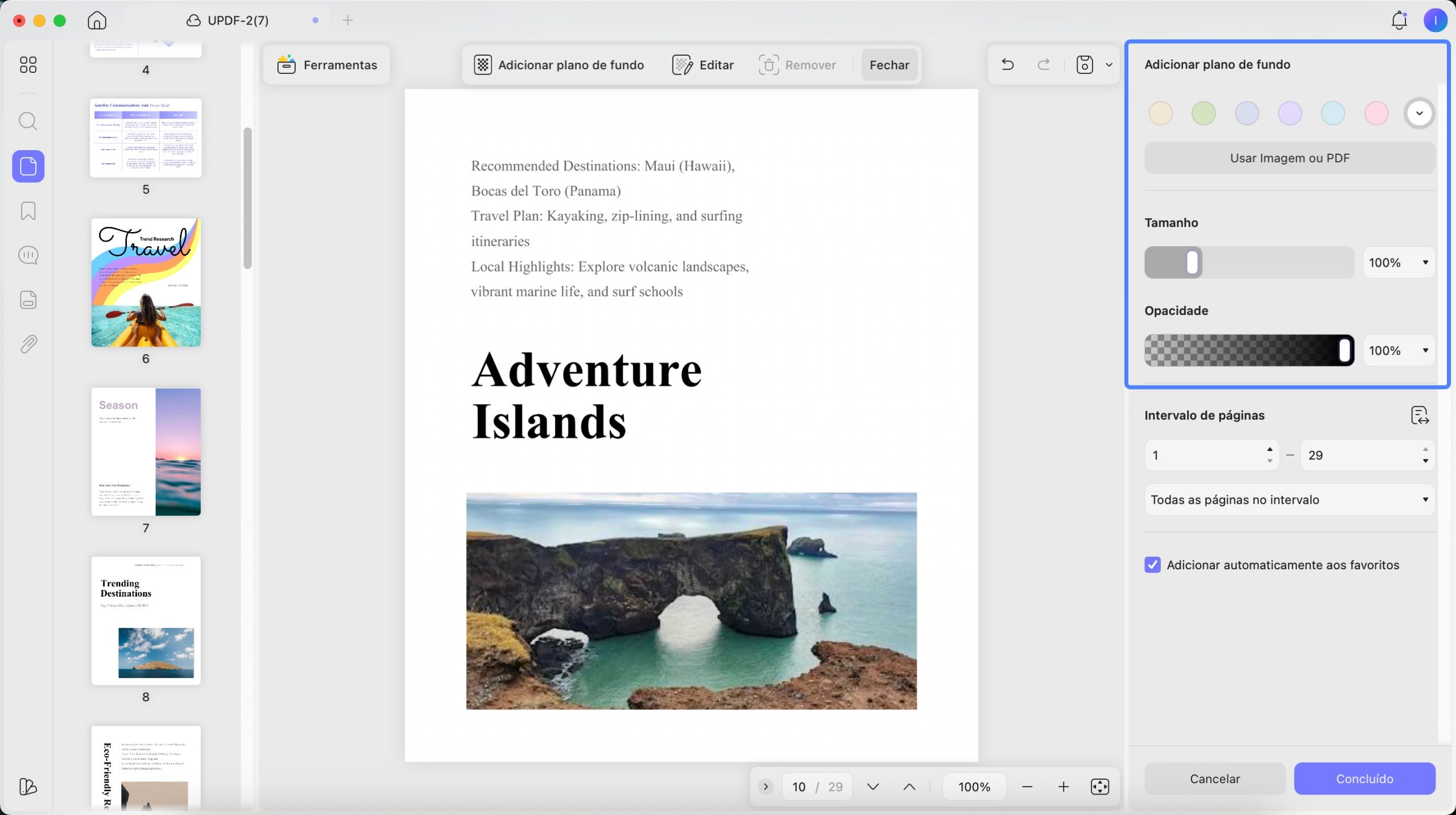Image resolution: width=1456 pixels, height=815 pixels.
Task: Open the Opacidade percentage dropdown
Action: (1399, 351)
